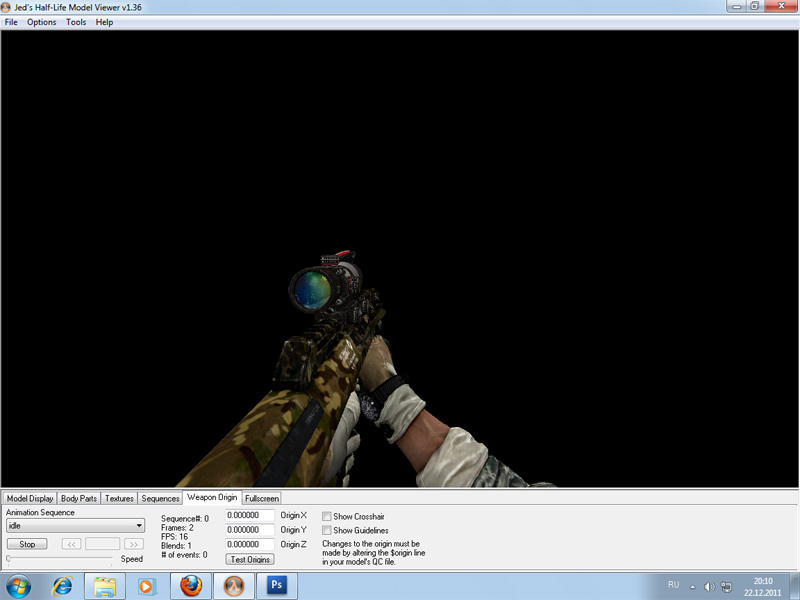Close Jed's Half-Life Model Viewer window
The width and height of the screenshot is (800, 600).
(x=781, y=6)
